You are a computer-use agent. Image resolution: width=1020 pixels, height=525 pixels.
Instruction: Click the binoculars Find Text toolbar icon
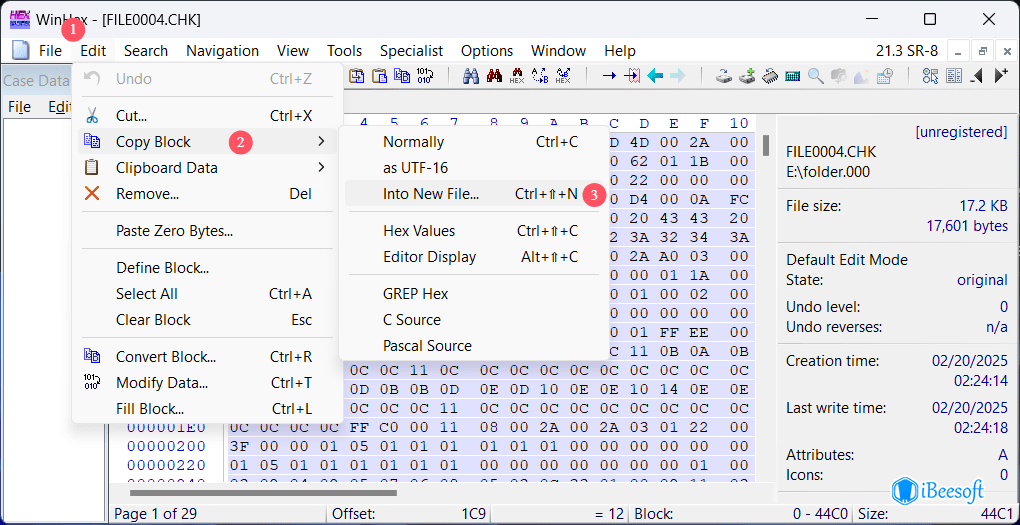[x=471, y=76]
